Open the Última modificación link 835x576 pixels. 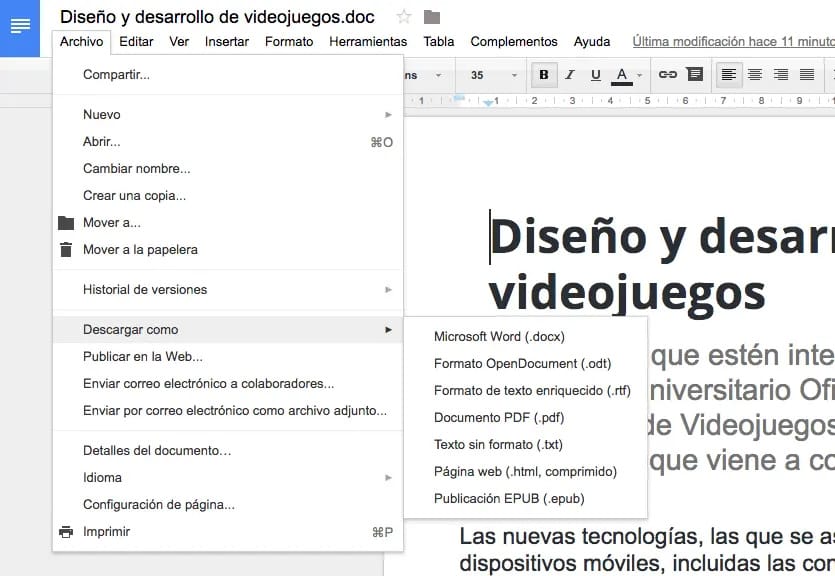[733, 42]
